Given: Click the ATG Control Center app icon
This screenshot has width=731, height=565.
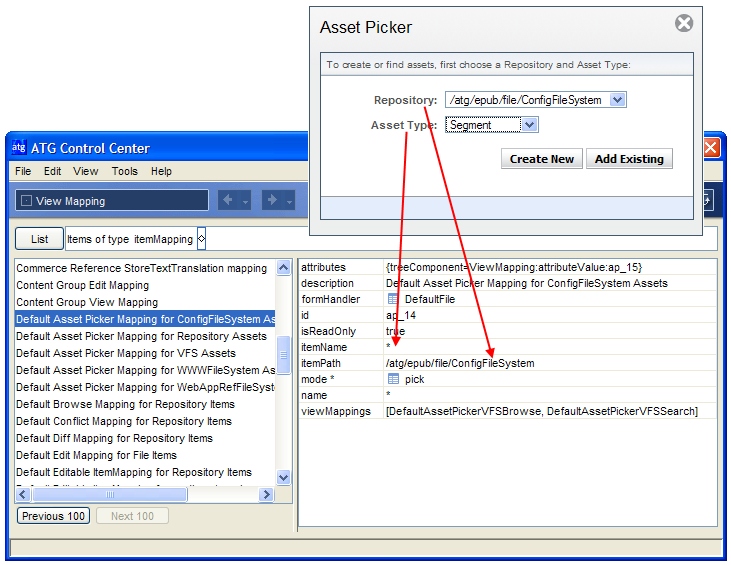Looking at the screenshot, I should [19, 147].
